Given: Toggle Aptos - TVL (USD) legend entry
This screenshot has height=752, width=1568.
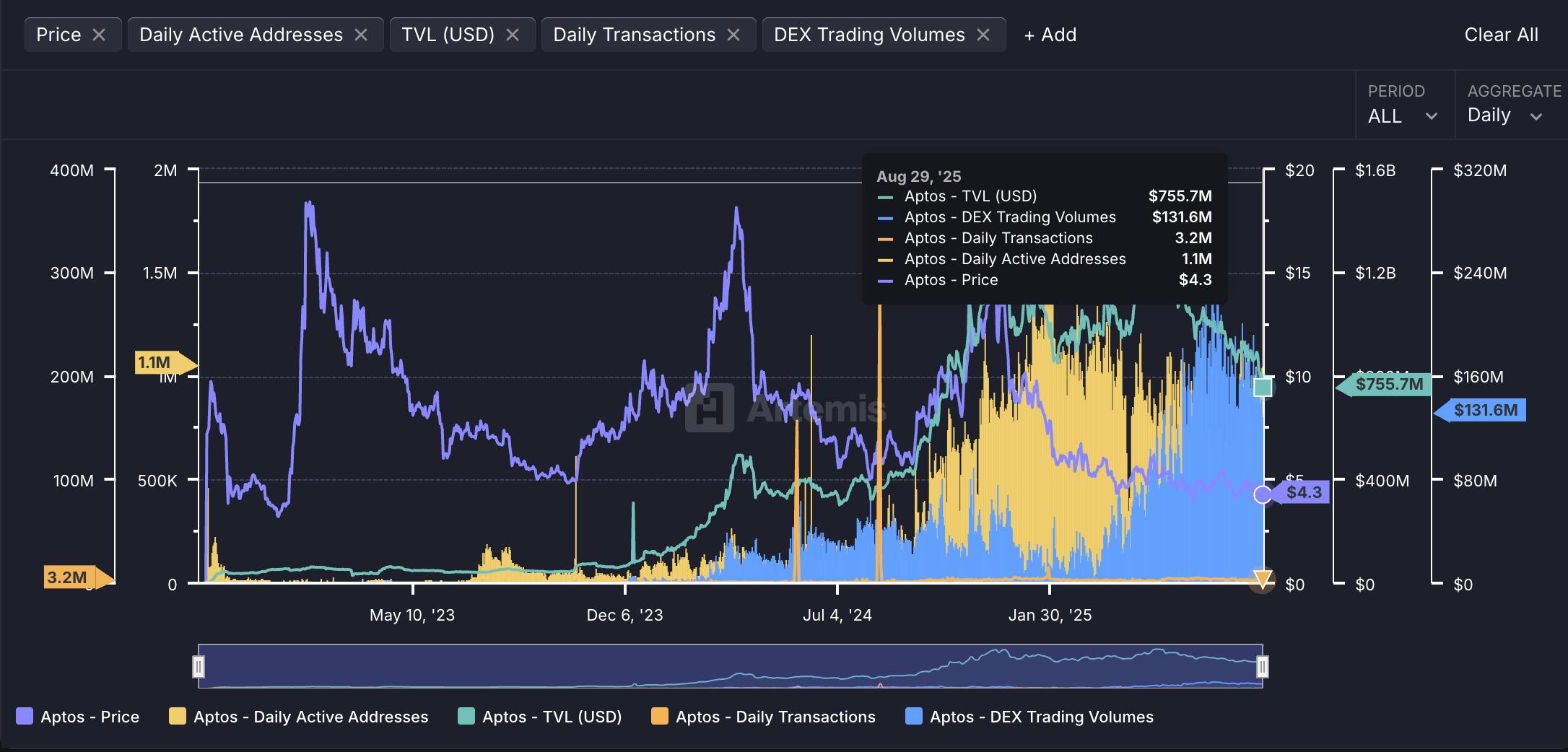Looking at the screenshot, I should 539,717.
